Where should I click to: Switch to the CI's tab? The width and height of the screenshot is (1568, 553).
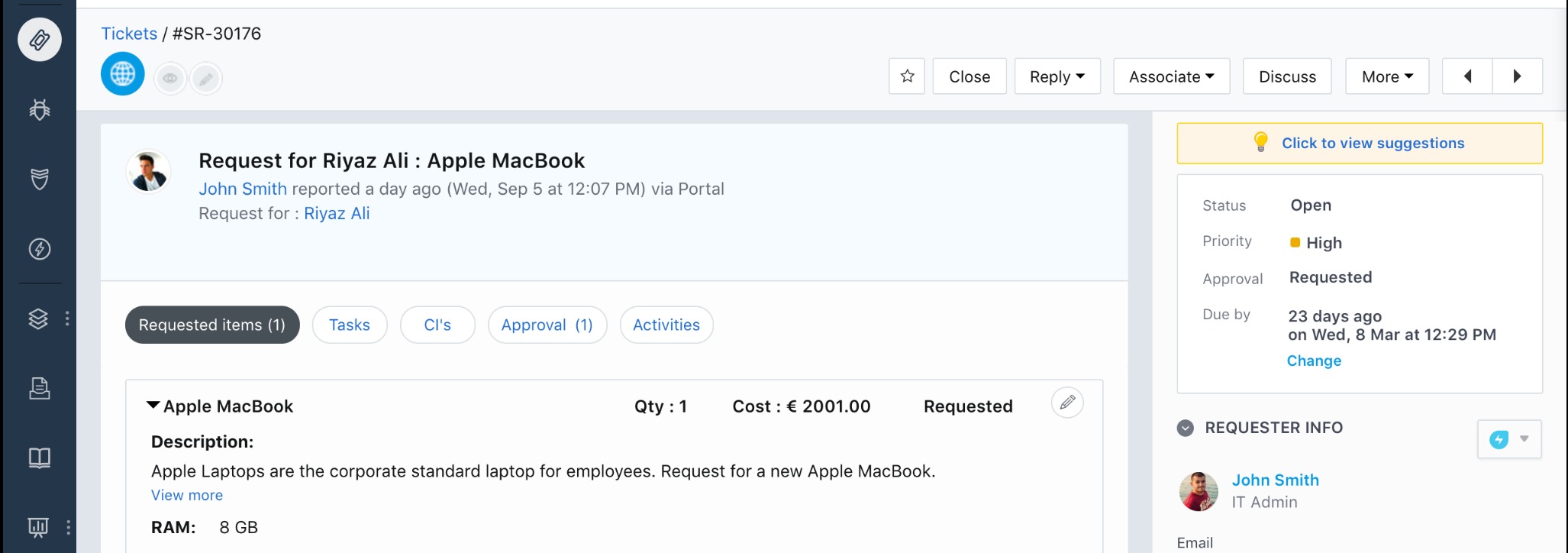point(437,325)
